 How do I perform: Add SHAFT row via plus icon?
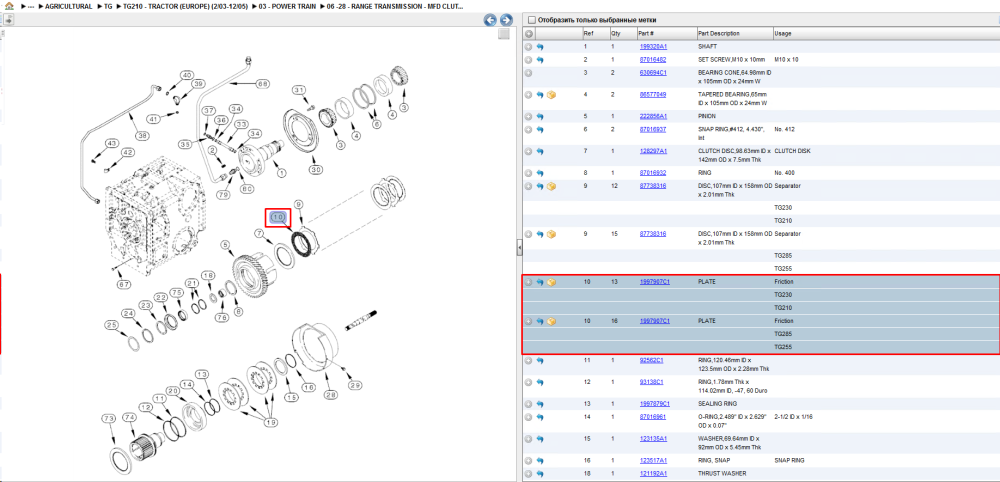point(529,47)
